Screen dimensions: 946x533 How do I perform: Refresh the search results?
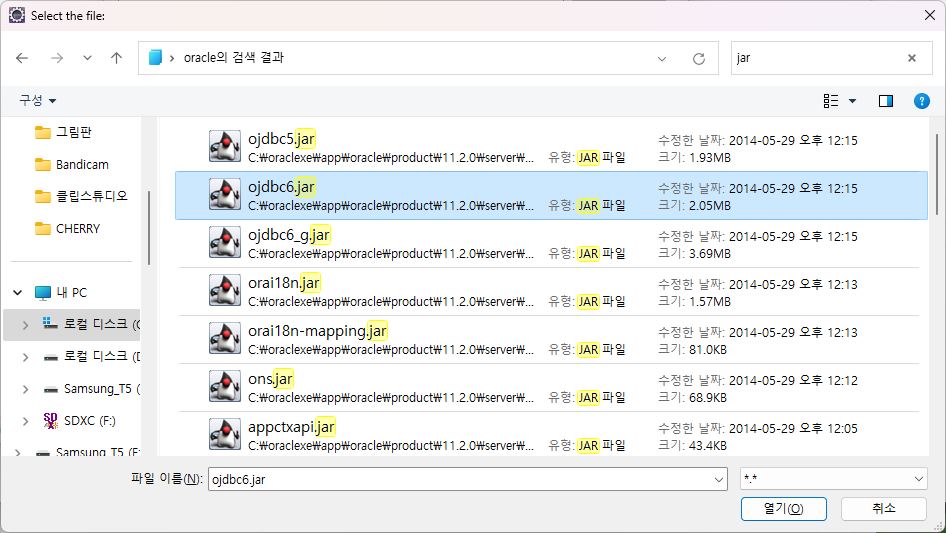click(699, 59)
